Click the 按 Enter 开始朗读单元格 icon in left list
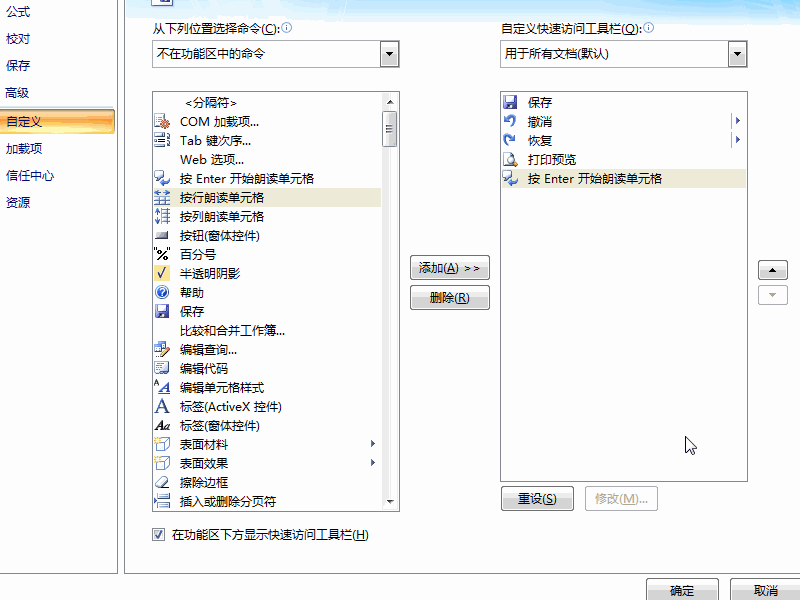800x600 pixels. [162, 179]
